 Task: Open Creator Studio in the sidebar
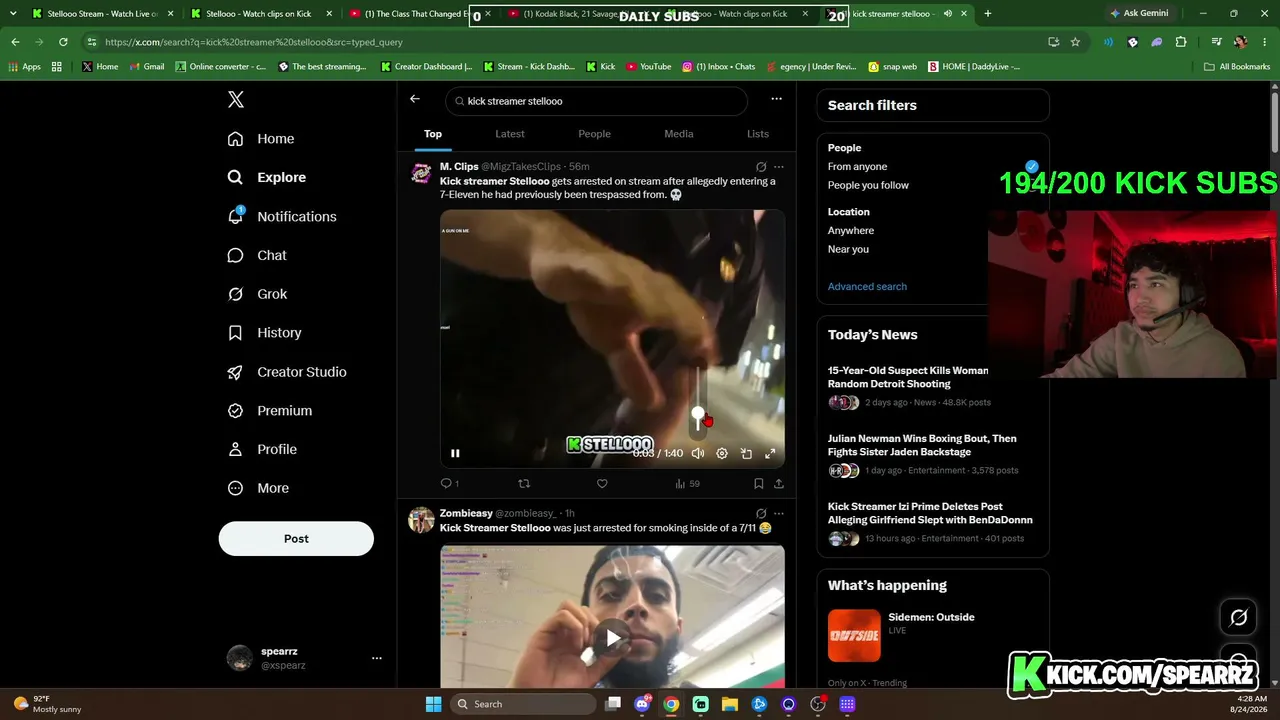(x=287, y=372)
